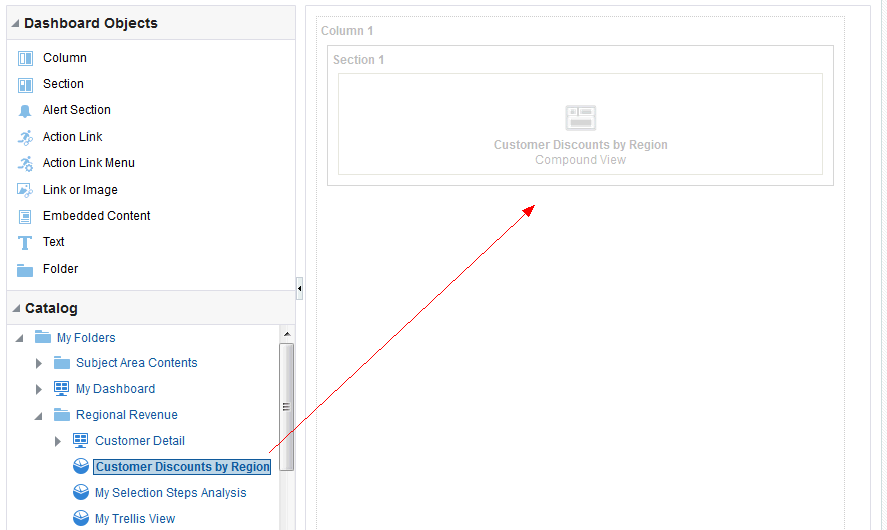Viewport: 887px width, 530px height.
Task: Click the My Dashboard dashboard icon
Action: [x=62, y=389]
